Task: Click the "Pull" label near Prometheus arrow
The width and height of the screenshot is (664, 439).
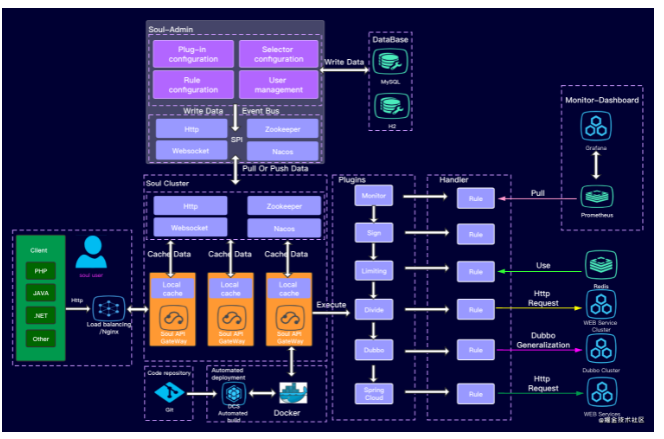Action: 537,193
